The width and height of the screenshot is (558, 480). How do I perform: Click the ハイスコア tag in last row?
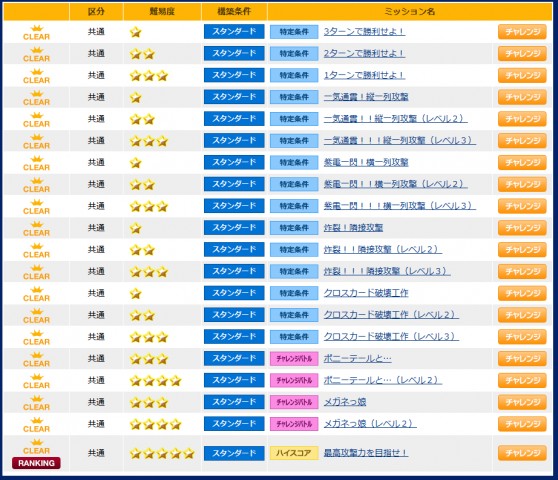(x=294, y=453)
